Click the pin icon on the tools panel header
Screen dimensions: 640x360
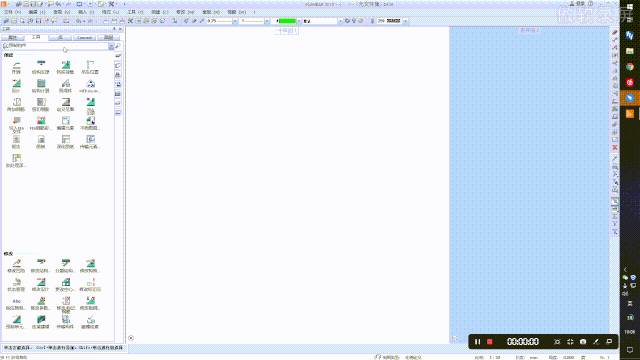point(114,29)
